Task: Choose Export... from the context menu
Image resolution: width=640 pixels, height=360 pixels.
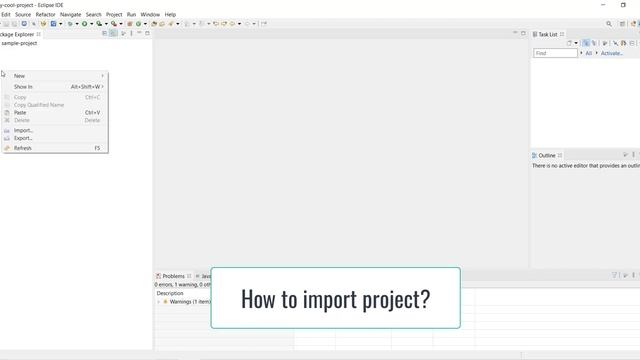Action: (23, 138)
